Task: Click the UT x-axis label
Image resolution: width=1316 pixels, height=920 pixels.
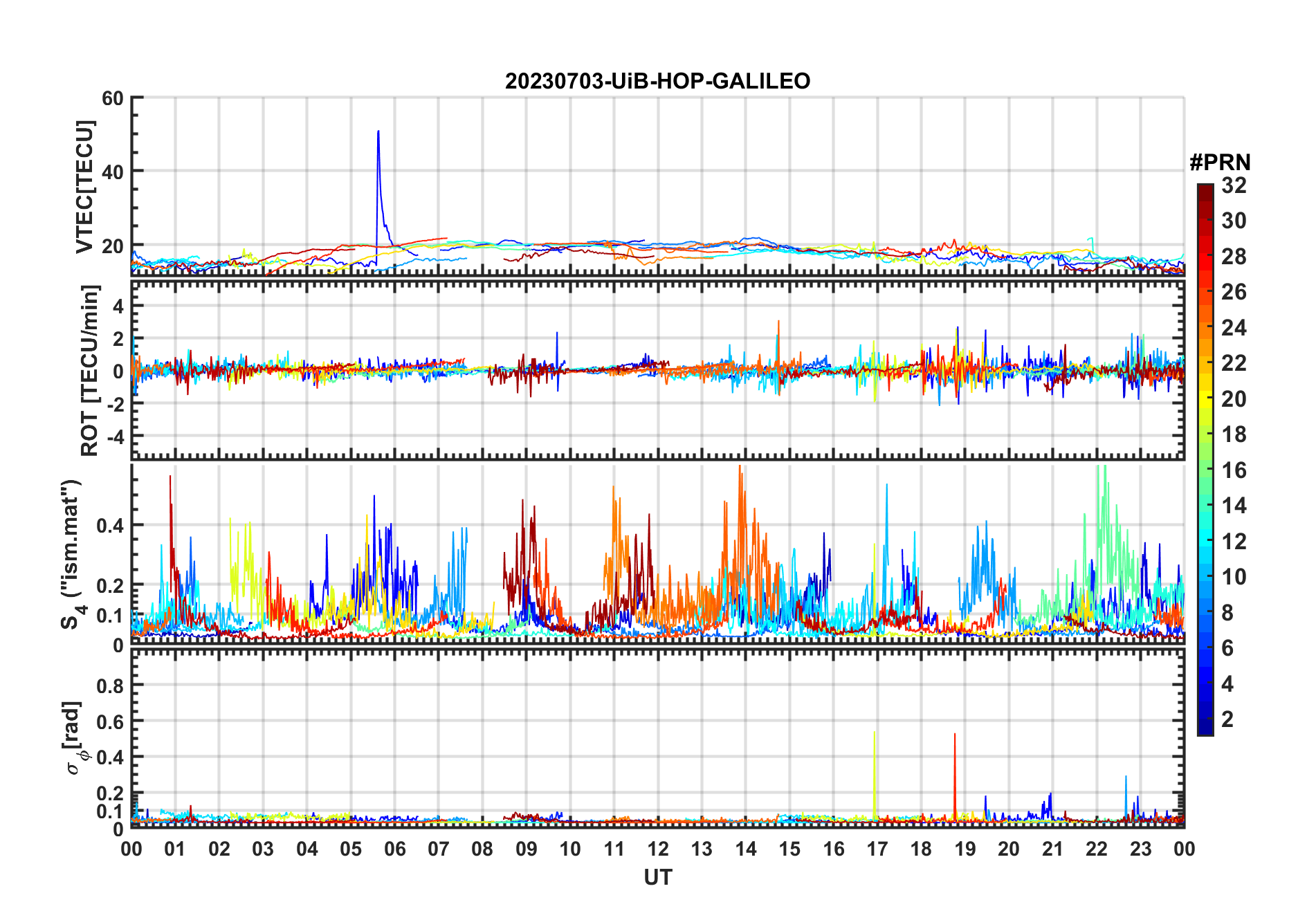Action: (657, 878)
